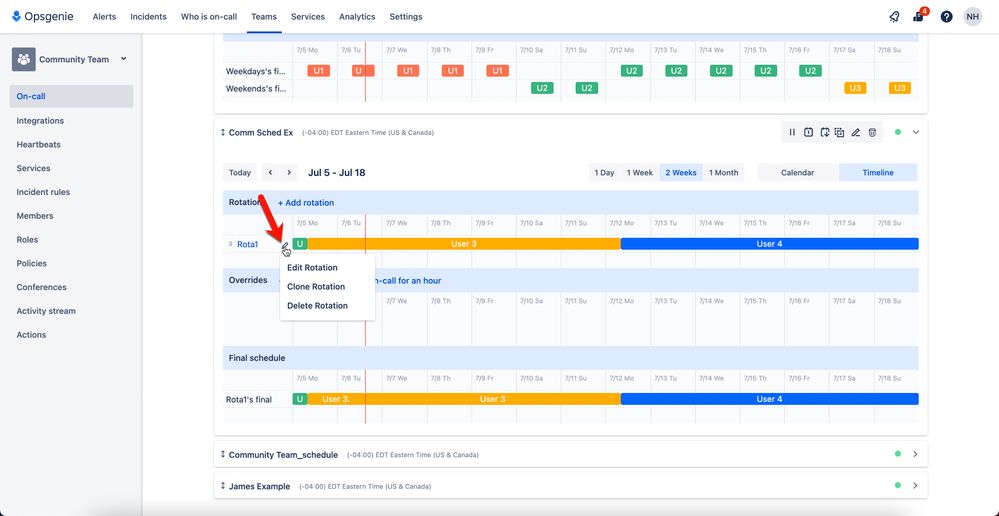Toggle the green status dot for Community Team_schedule
Viewport: 999px width, 516px height.
point(898,454)
